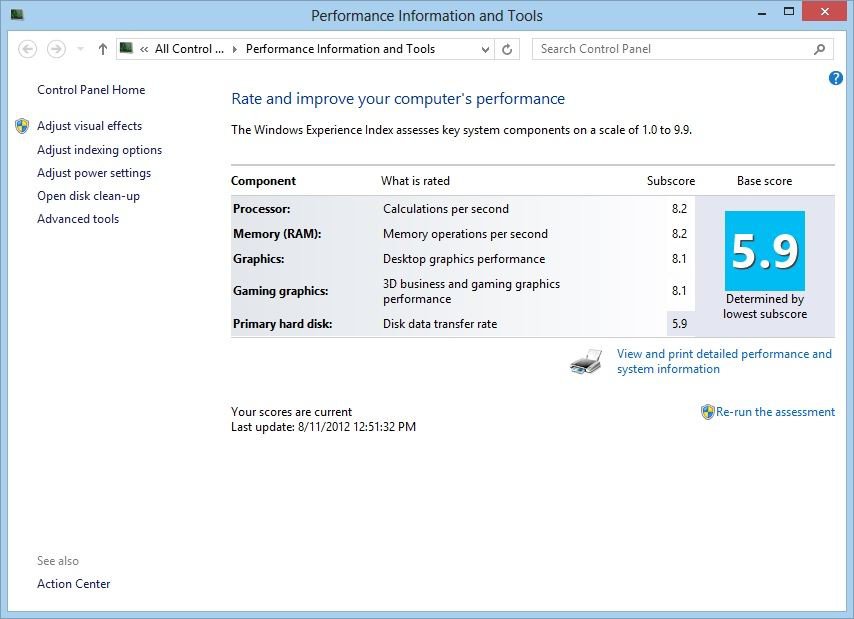This screenshot has height=619, width=854.
Task: Click the Your scores are current text
Action: click(x=291, y=412)
